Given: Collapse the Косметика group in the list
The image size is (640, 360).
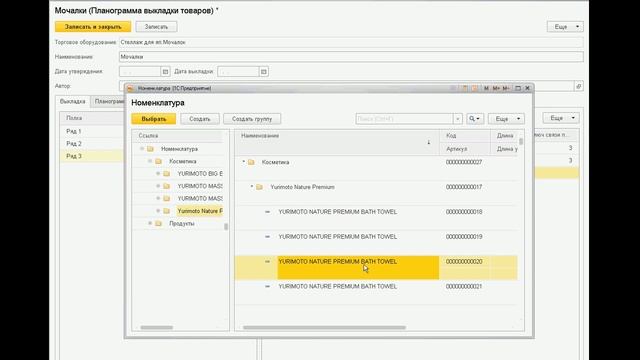Looking at the screenshot, I should pyautogui.click(x=244, y=162).
